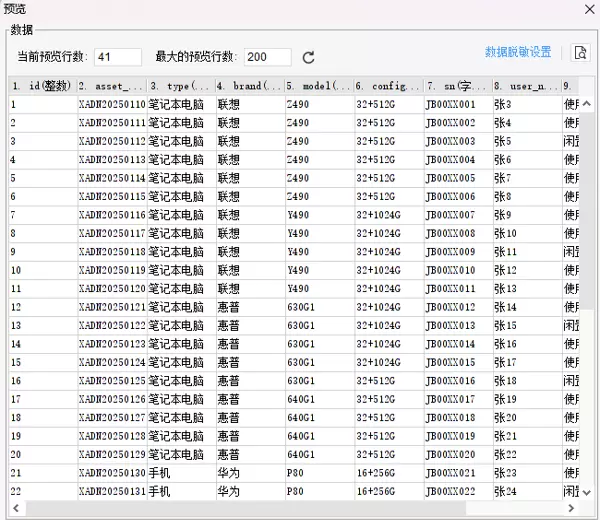Click the 最大的预览行数 input field
Screen dimensions: 600x520
(267, 57)
